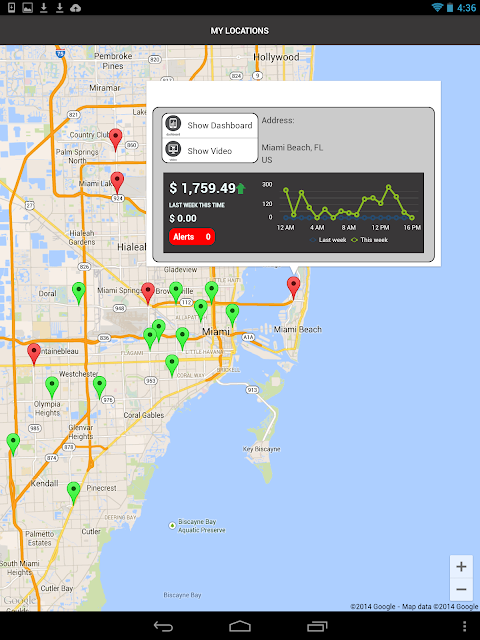This screenshot has width=480, height=640.
Task: Tap the red pin near Country Club
Action: pos(116,140)
